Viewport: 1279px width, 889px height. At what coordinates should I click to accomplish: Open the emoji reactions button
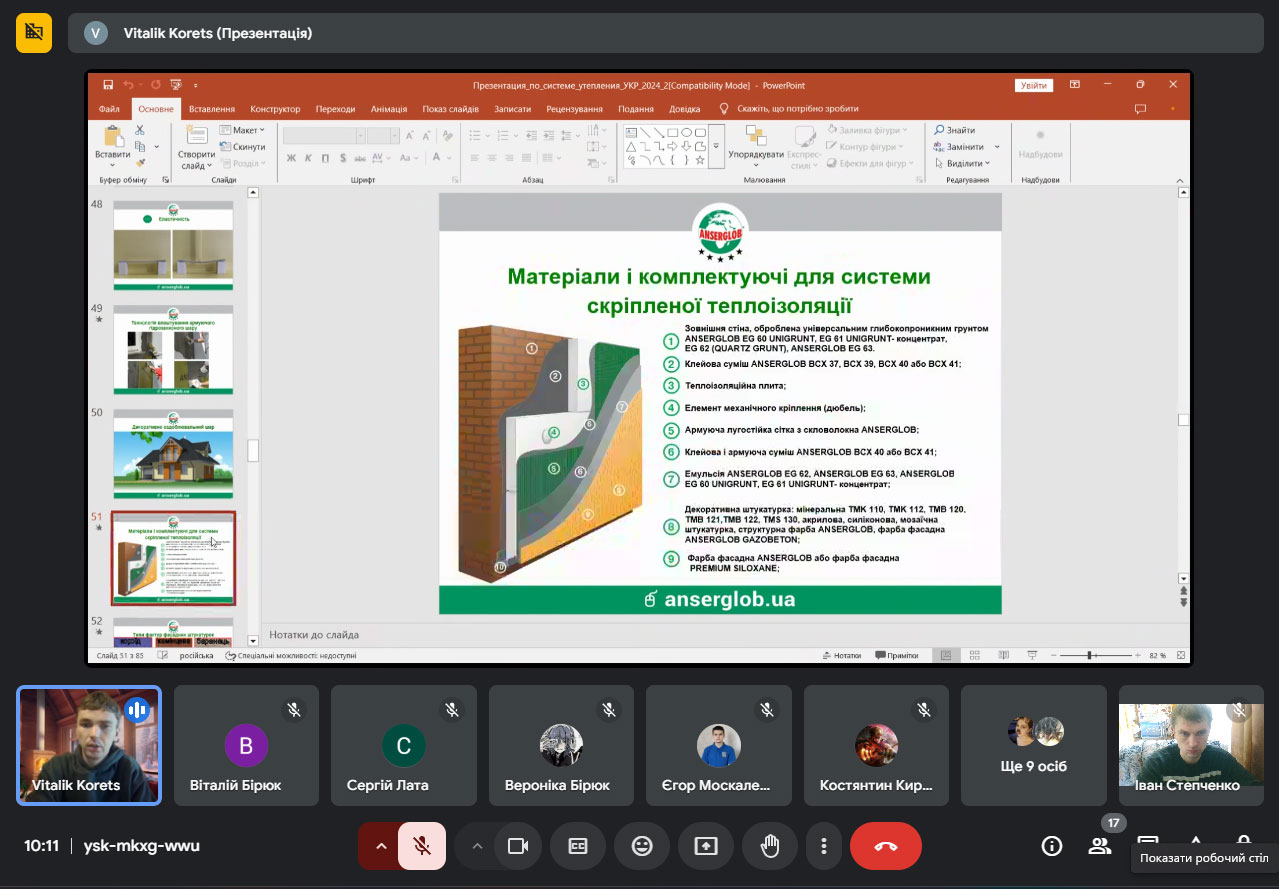[642, 846]
